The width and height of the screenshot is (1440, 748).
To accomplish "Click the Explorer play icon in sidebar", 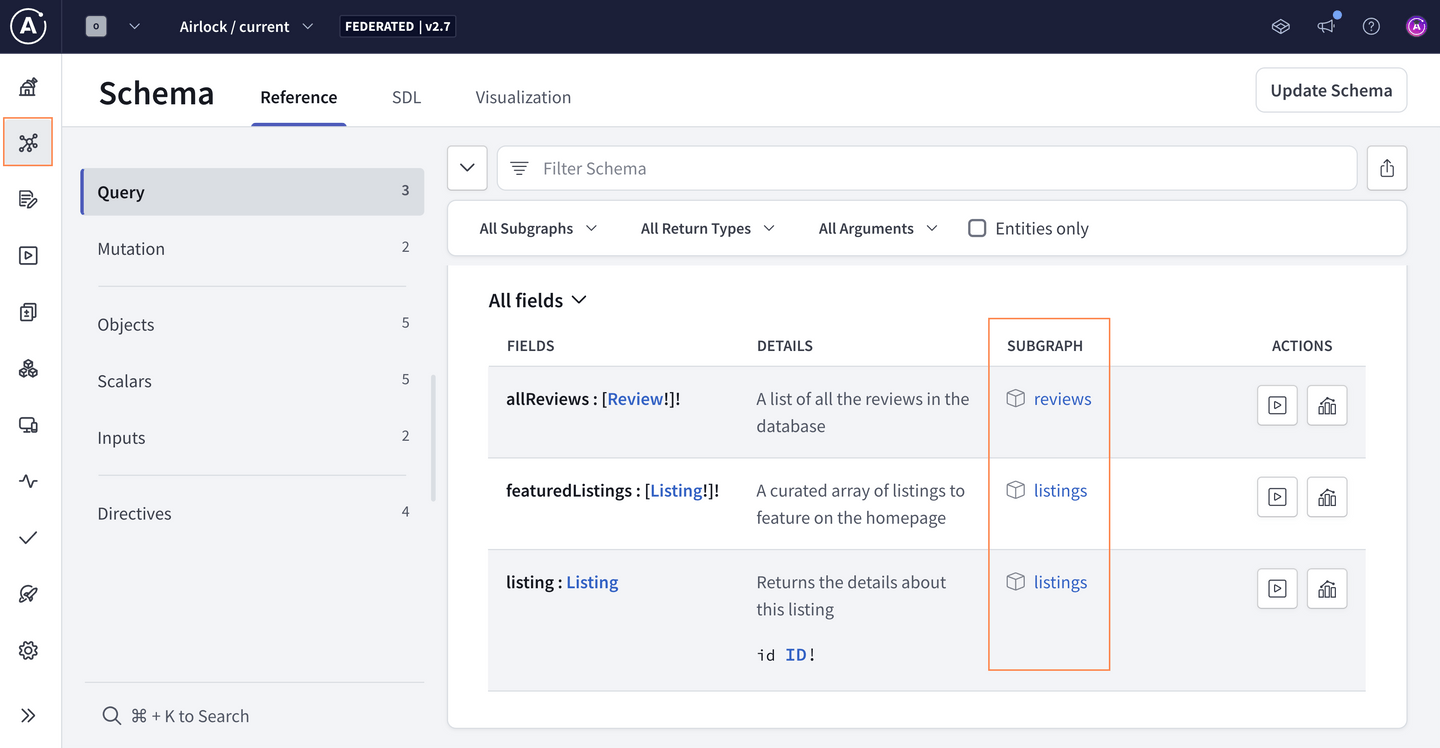I will [x=28, y=256].
